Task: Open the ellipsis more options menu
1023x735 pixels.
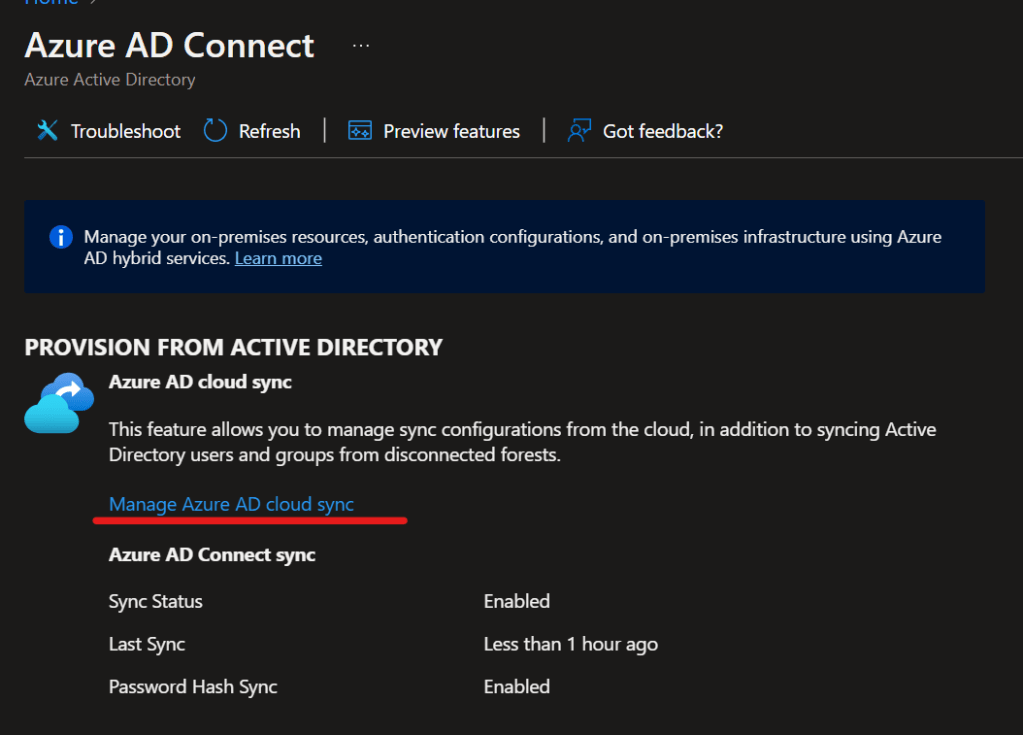Action: (x=361, y=46)
